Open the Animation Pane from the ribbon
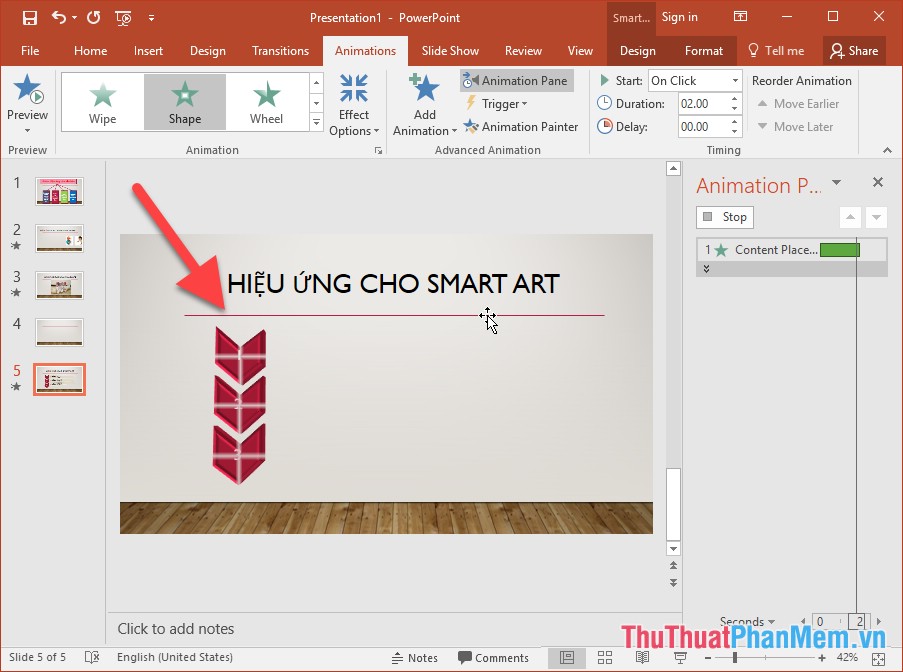The height and width of the screenshot is (672, 903). point(516,80)
